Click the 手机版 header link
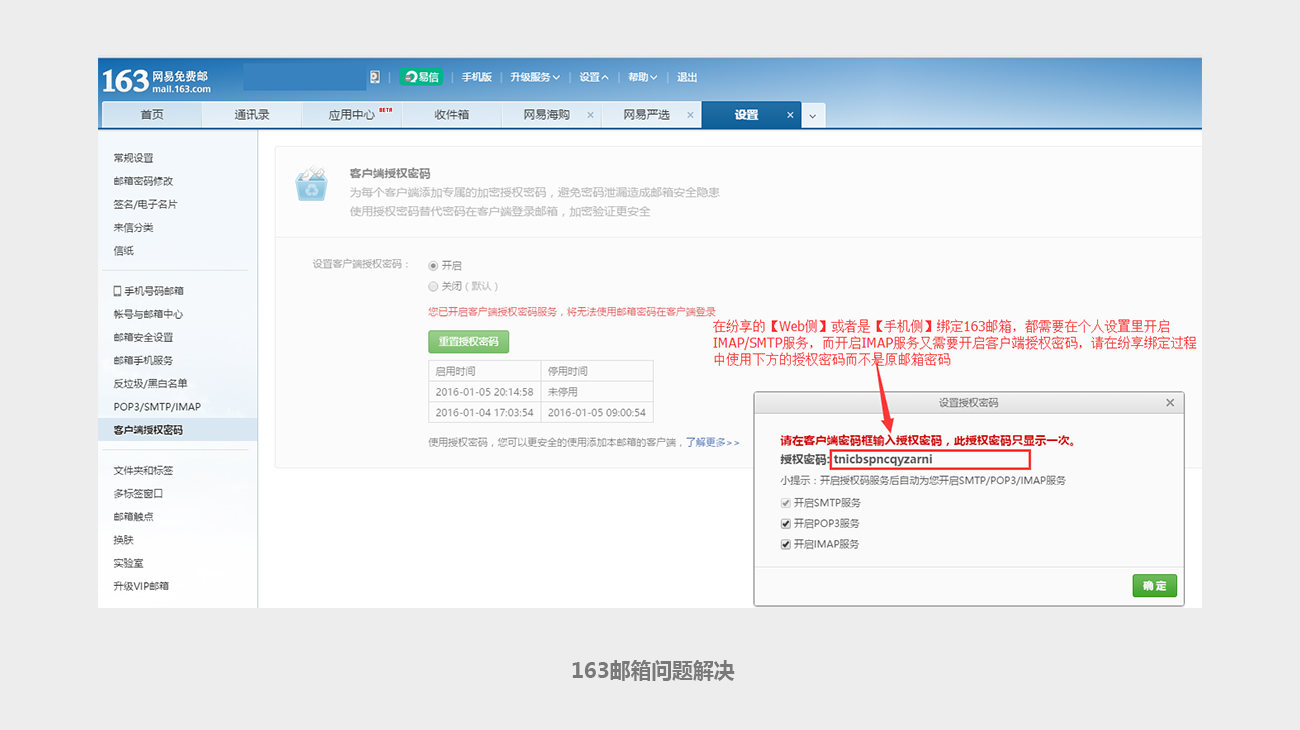 point(477,77)
